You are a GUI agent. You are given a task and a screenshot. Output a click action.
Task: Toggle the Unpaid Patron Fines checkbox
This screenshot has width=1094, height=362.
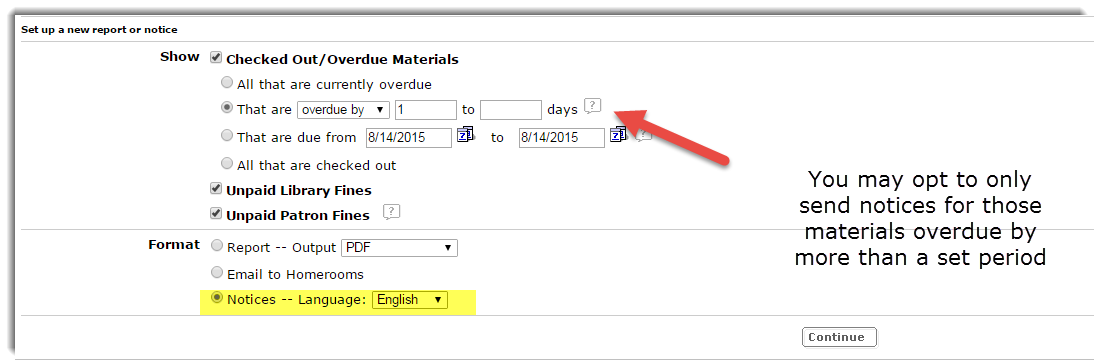tap(216, 213)
